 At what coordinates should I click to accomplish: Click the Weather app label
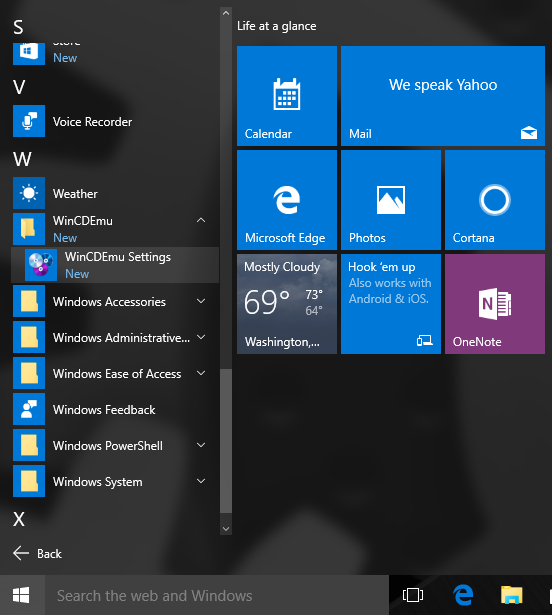(75, 194)
